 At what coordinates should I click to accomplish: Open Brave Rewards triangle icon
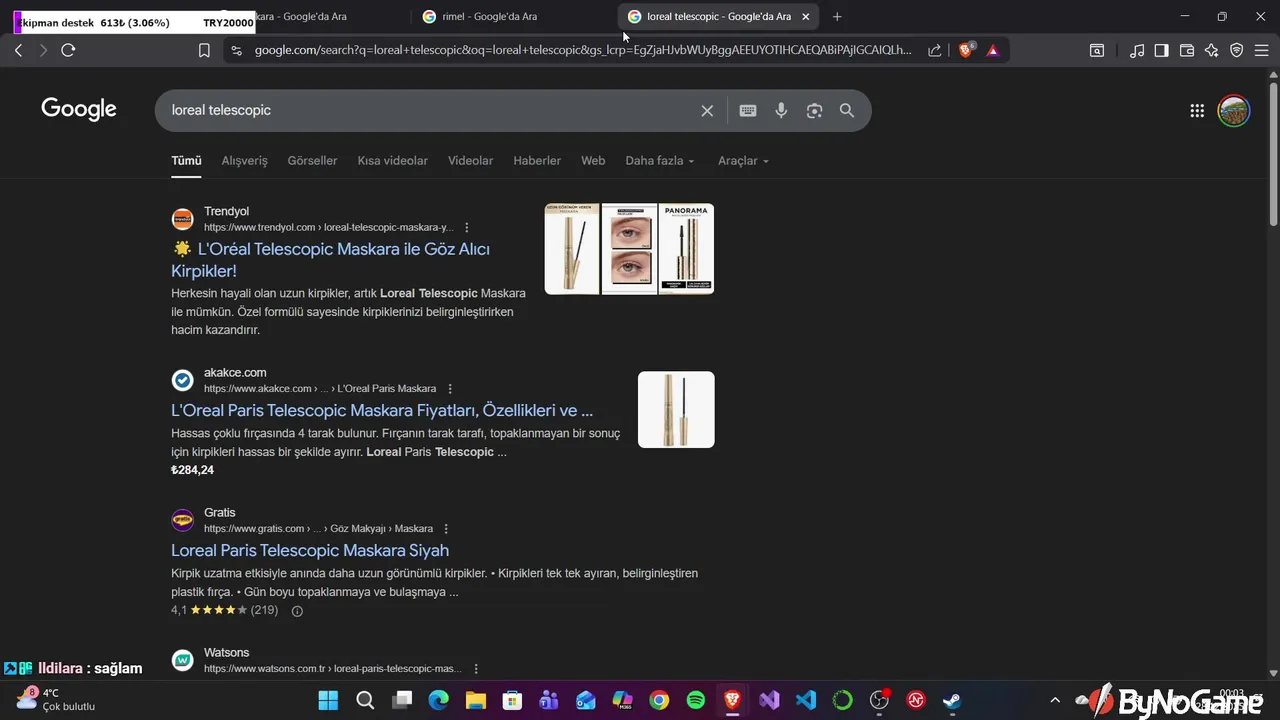[x=992, y=50]
